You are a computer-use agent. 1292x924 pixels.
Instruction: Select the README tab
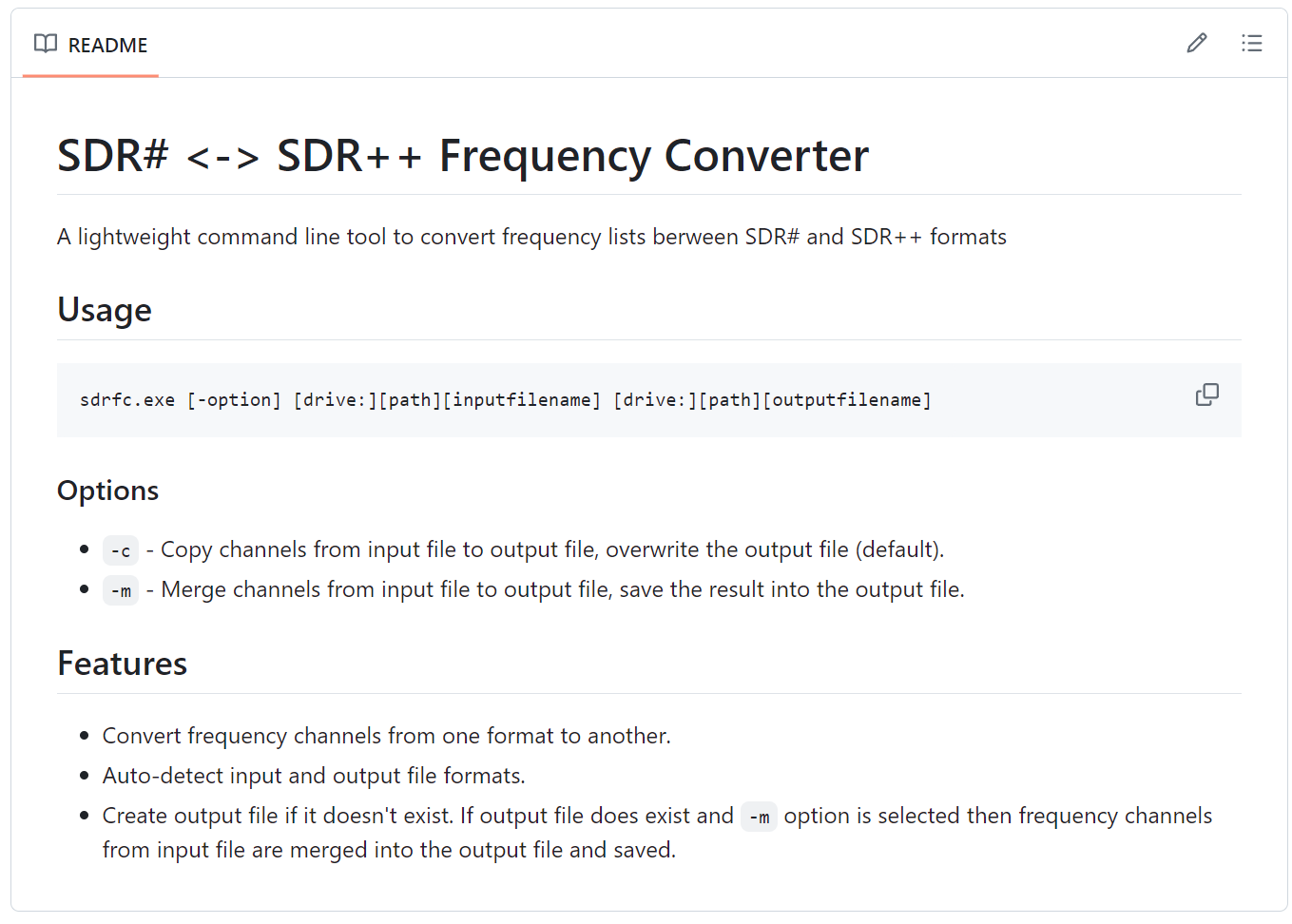coord(90,45)
